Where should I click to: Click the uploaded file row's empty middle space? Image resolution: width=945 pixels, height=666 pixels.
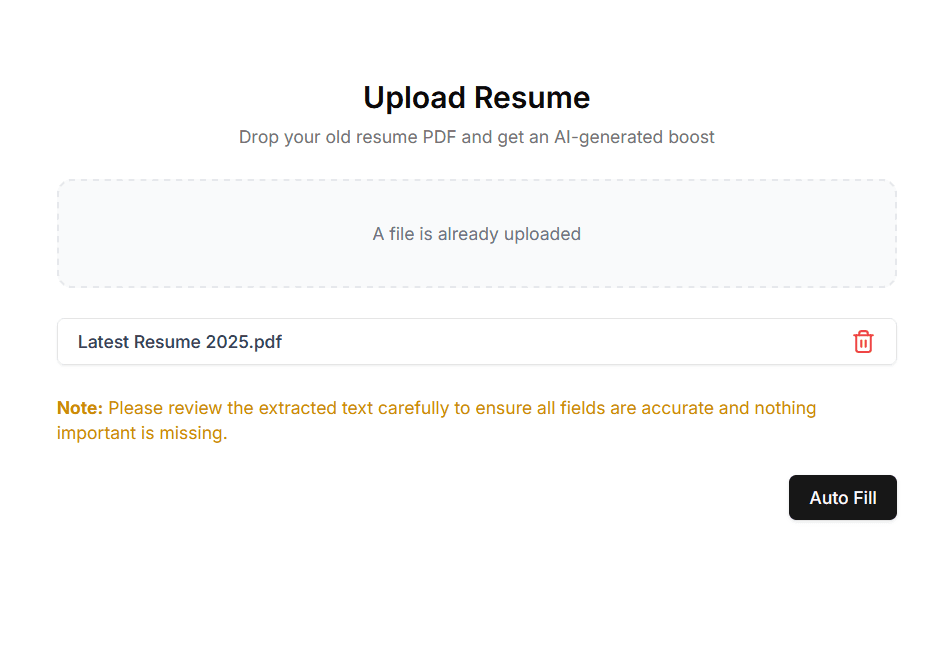[560, 342]
